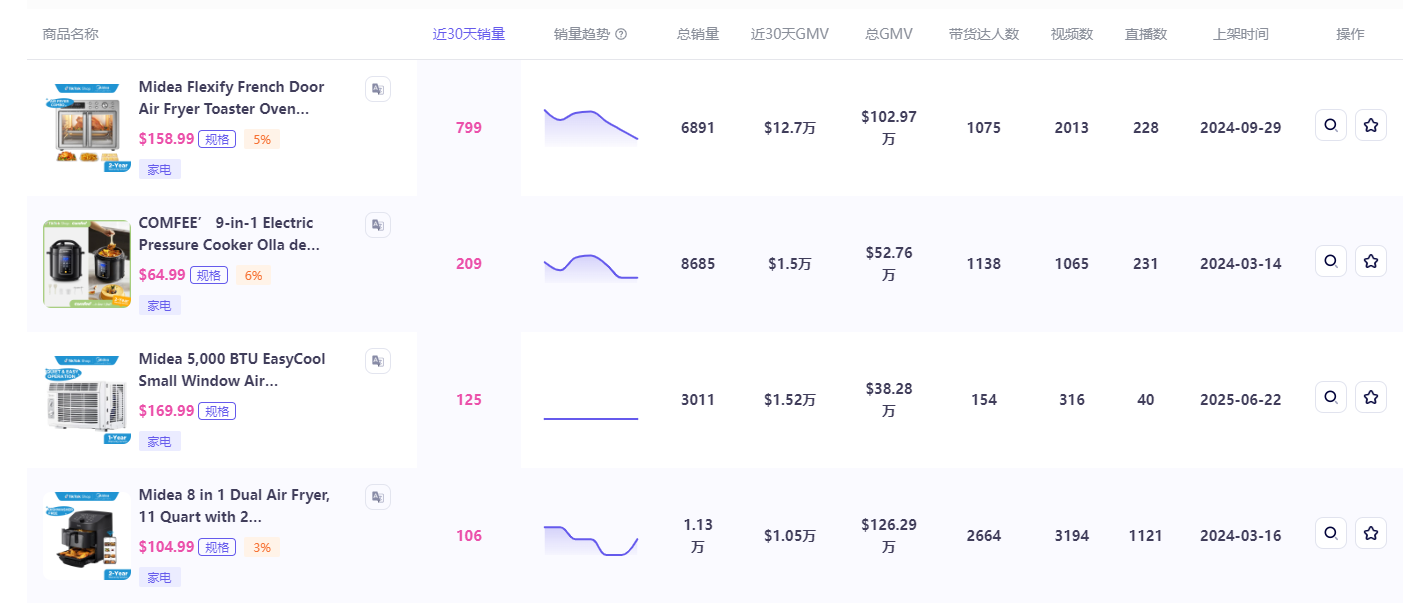The width and height of the screenshot is (1424, 603).
Task: Click the 家电 category tag on the first row
Action: click(x=159, y=169)
